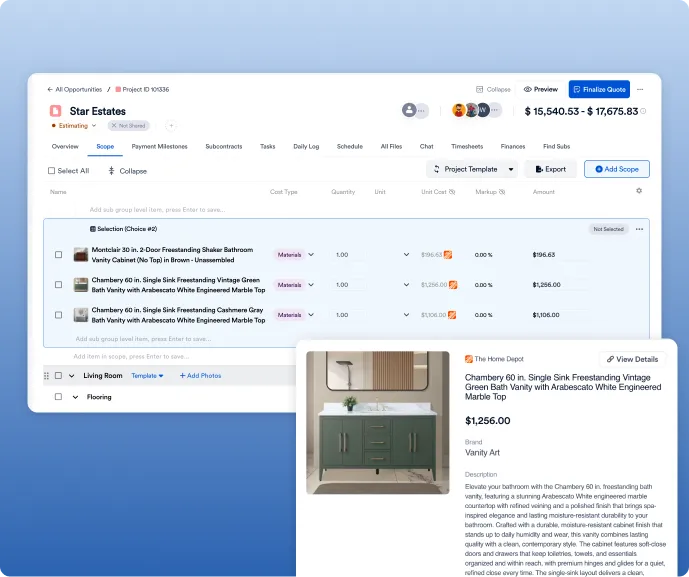The height and width of the screenshot is (577, 689).
Task: Toggle Markup column visibility icon
Action: click(502, 192)
